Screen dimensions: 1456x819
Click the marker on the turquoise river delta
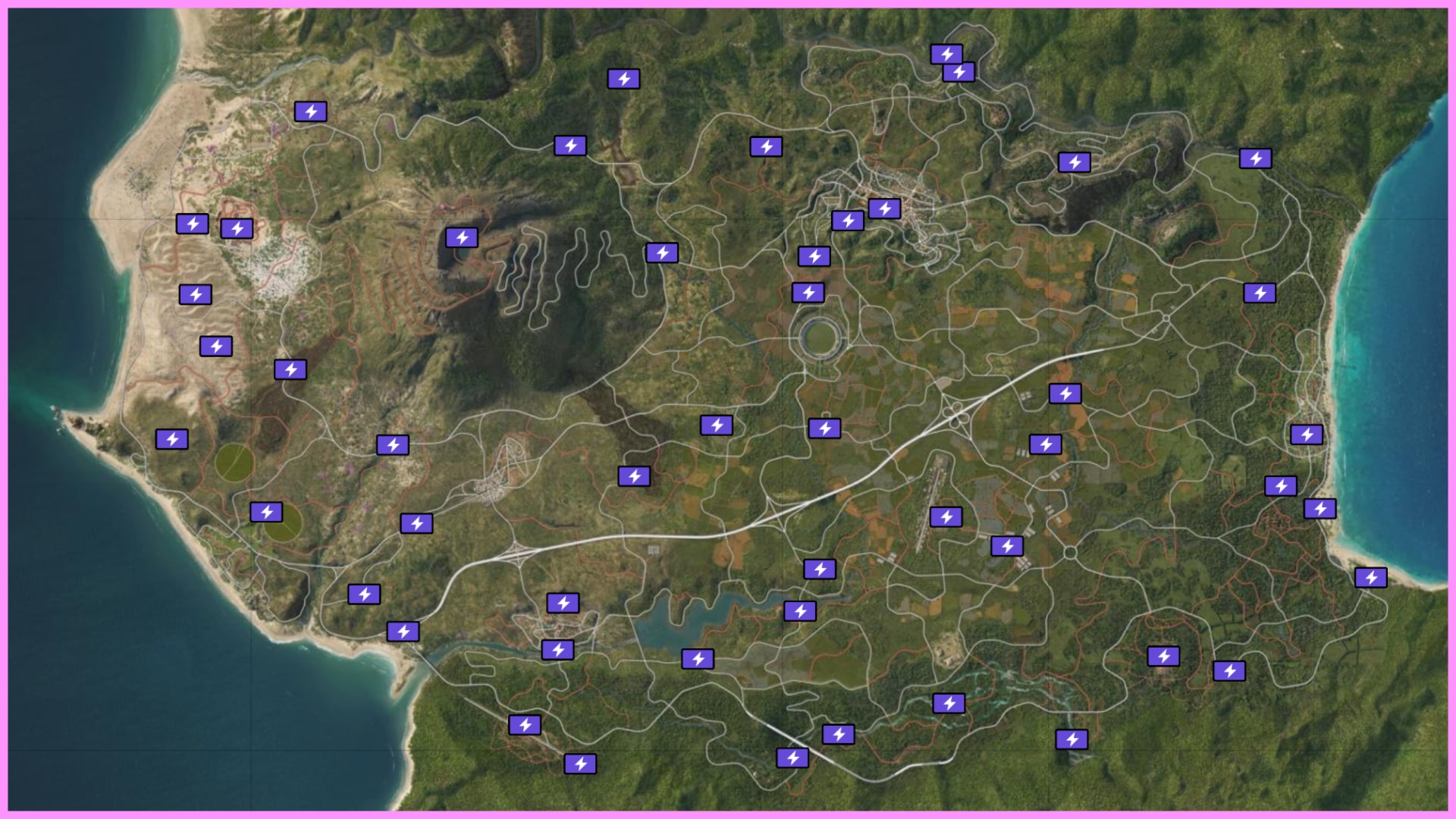point(949,704)
